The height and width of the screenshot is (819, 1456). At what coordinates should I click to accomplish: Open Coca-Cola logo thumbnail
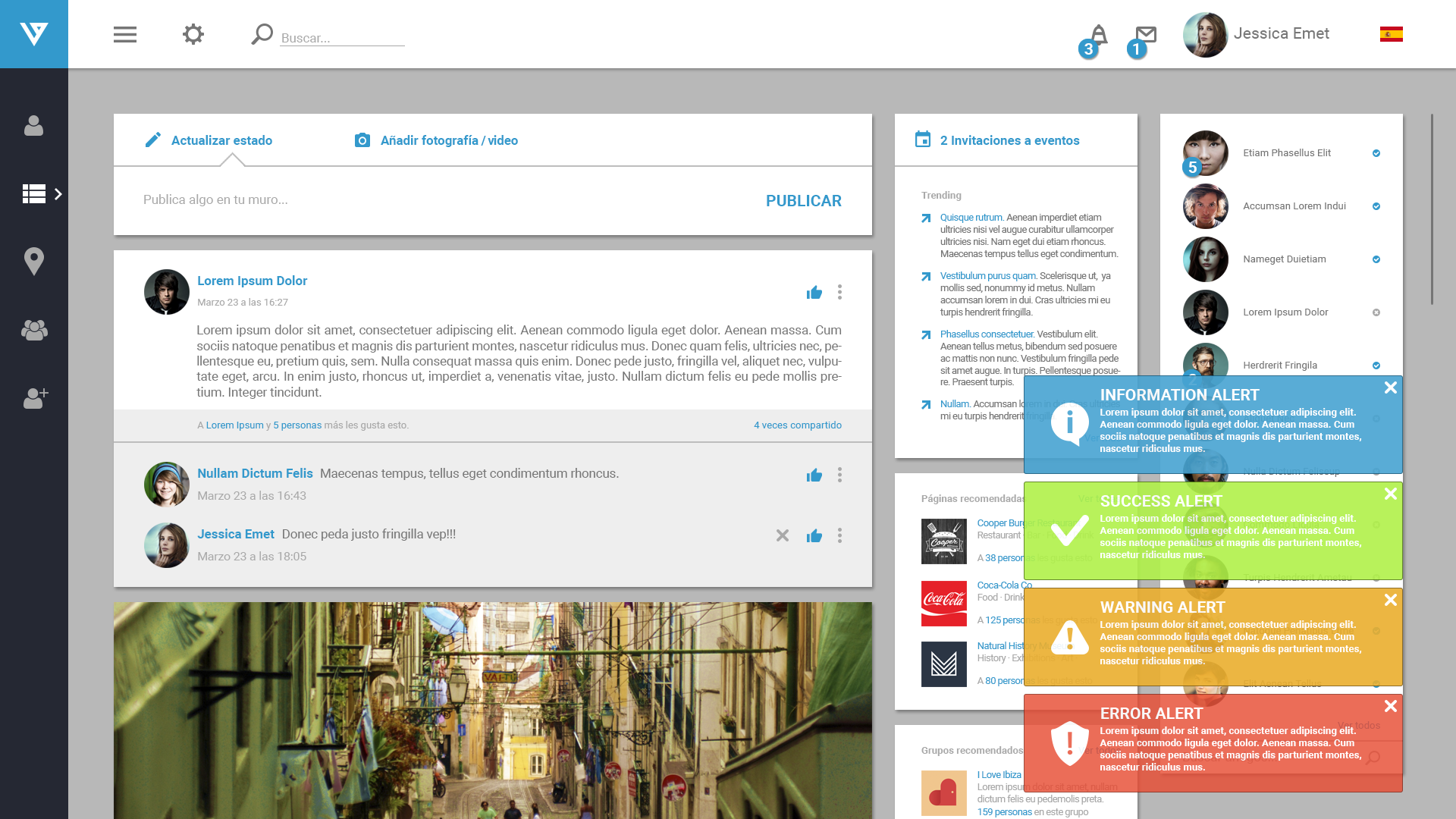coord(944,604)
